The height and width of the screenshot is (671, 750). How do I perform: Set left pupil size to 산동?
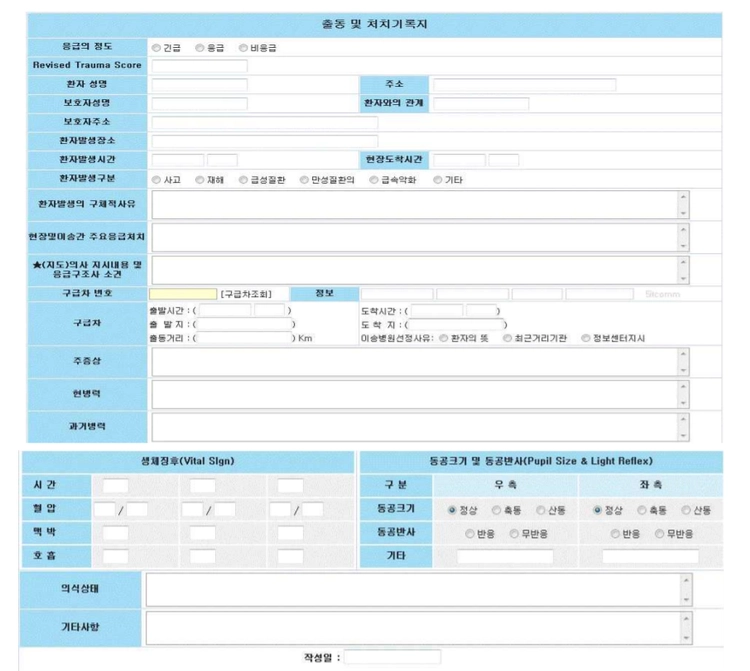tap(686, 510)
